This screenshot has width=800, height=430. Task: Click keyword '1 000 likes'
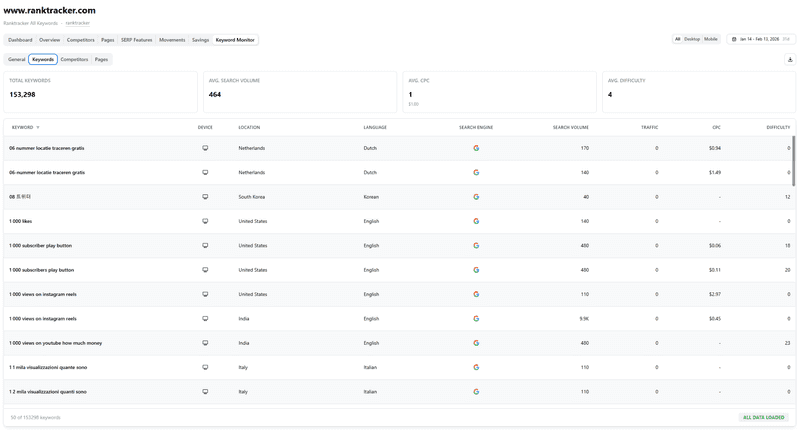click(20, 221)
